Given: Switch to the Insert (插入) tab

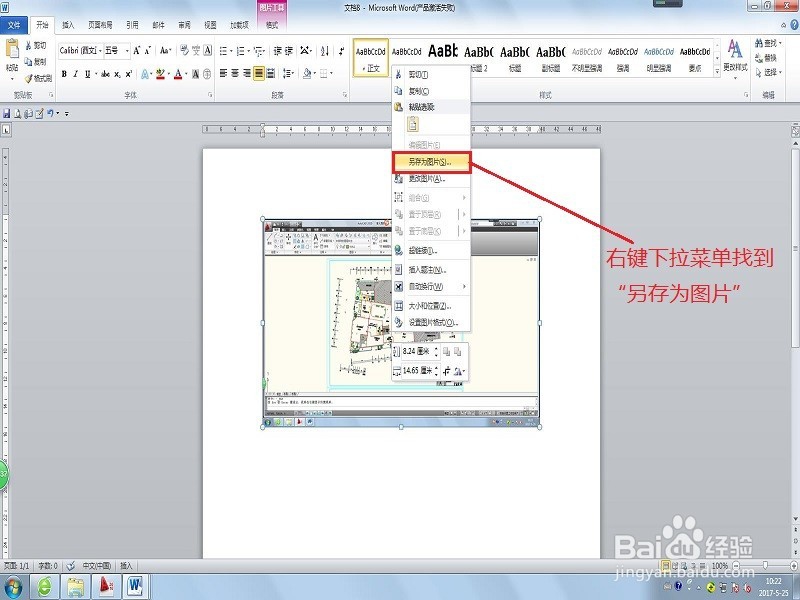Looking at the screenshot, I should (x=68, y=24).
